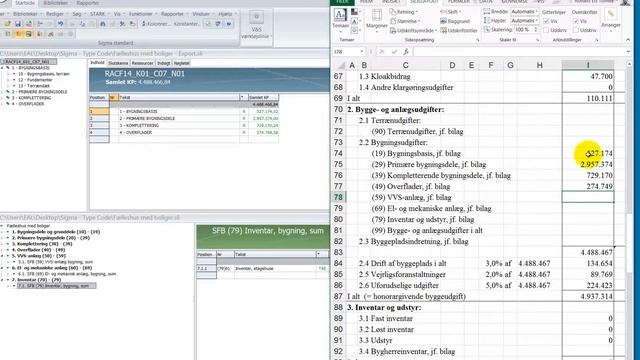Open the Startside tab in Sigma
This screenshot has width=640, height=360.
[25, 3]
